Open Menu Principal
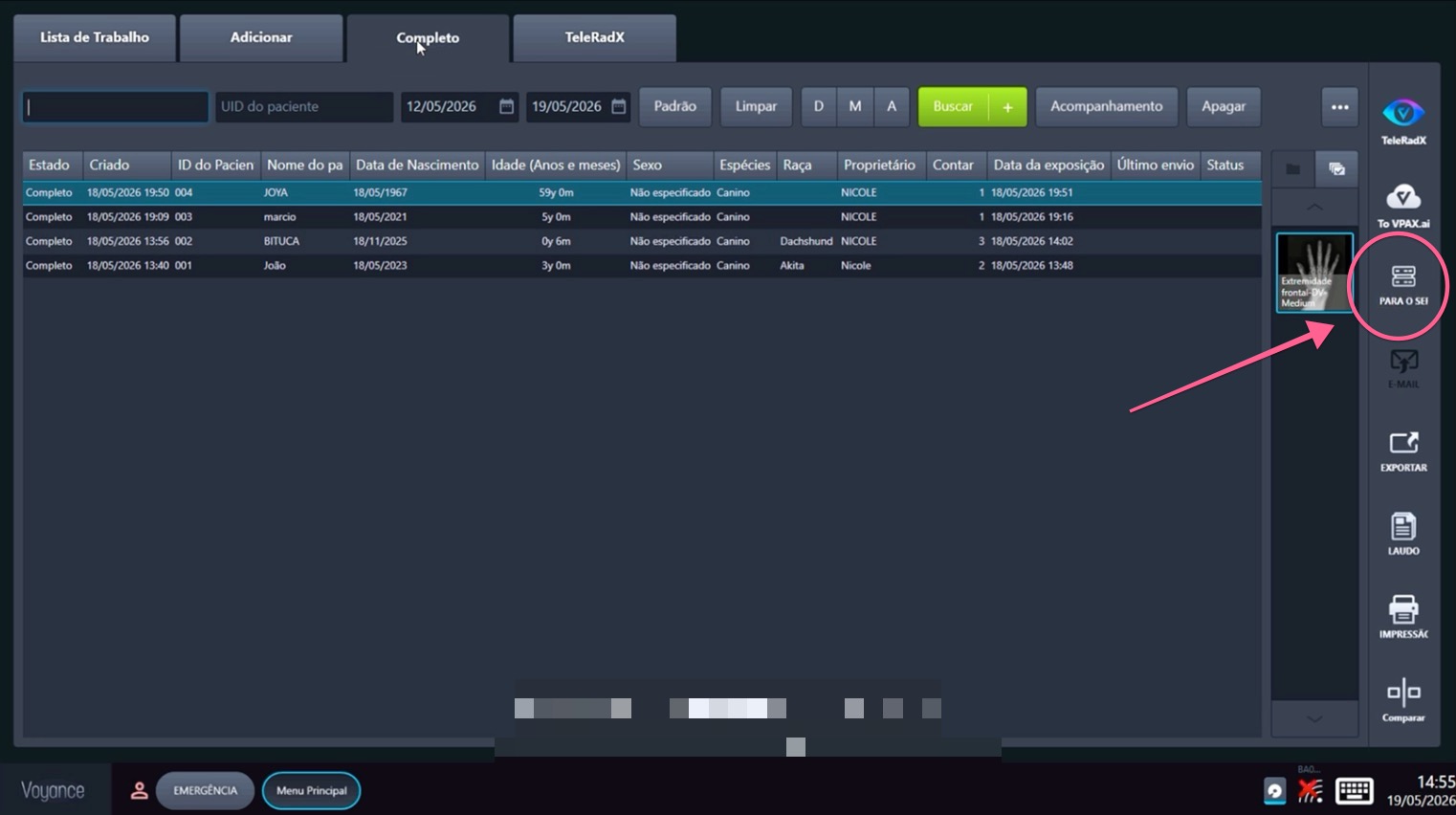 (x=312, y=790)
